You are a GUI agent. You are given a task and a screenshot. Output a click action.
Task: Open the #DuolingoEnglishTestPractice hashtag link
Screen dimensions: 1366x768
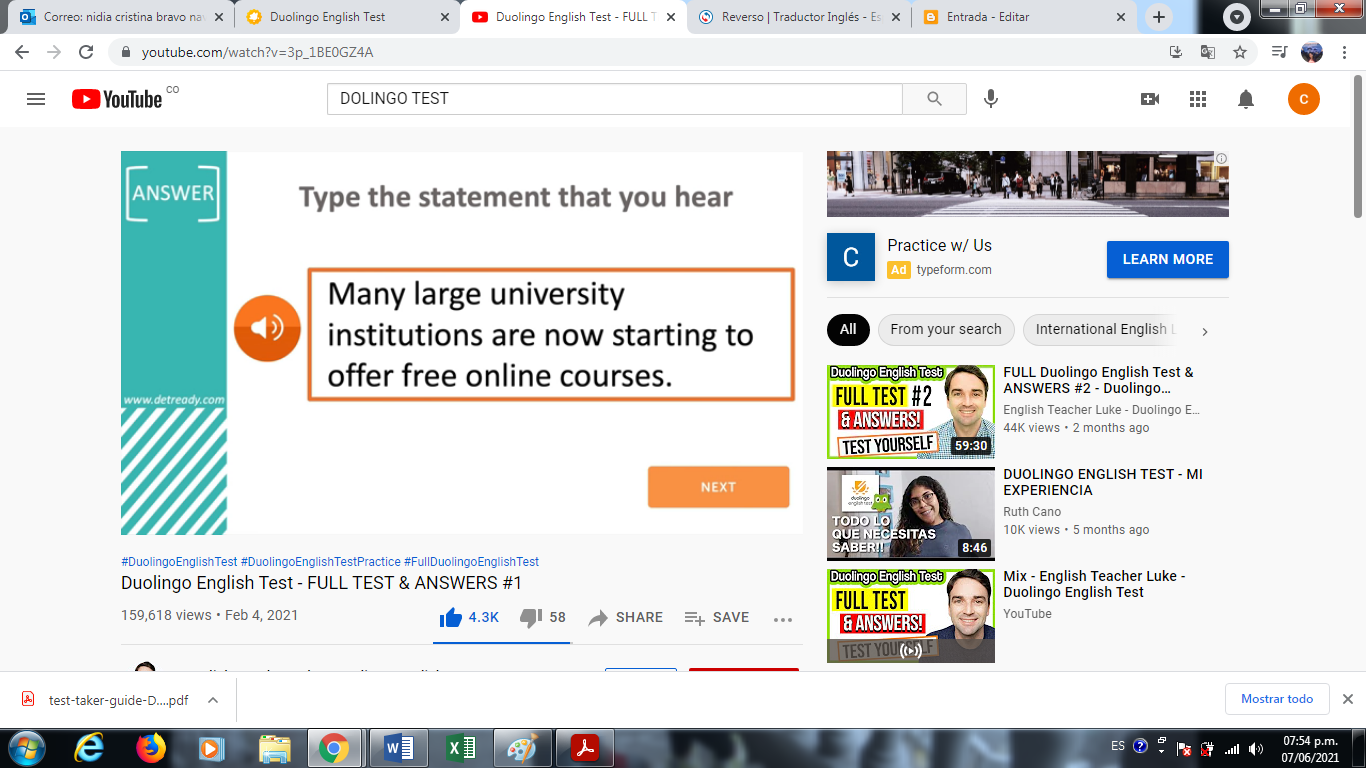point(320,562)
